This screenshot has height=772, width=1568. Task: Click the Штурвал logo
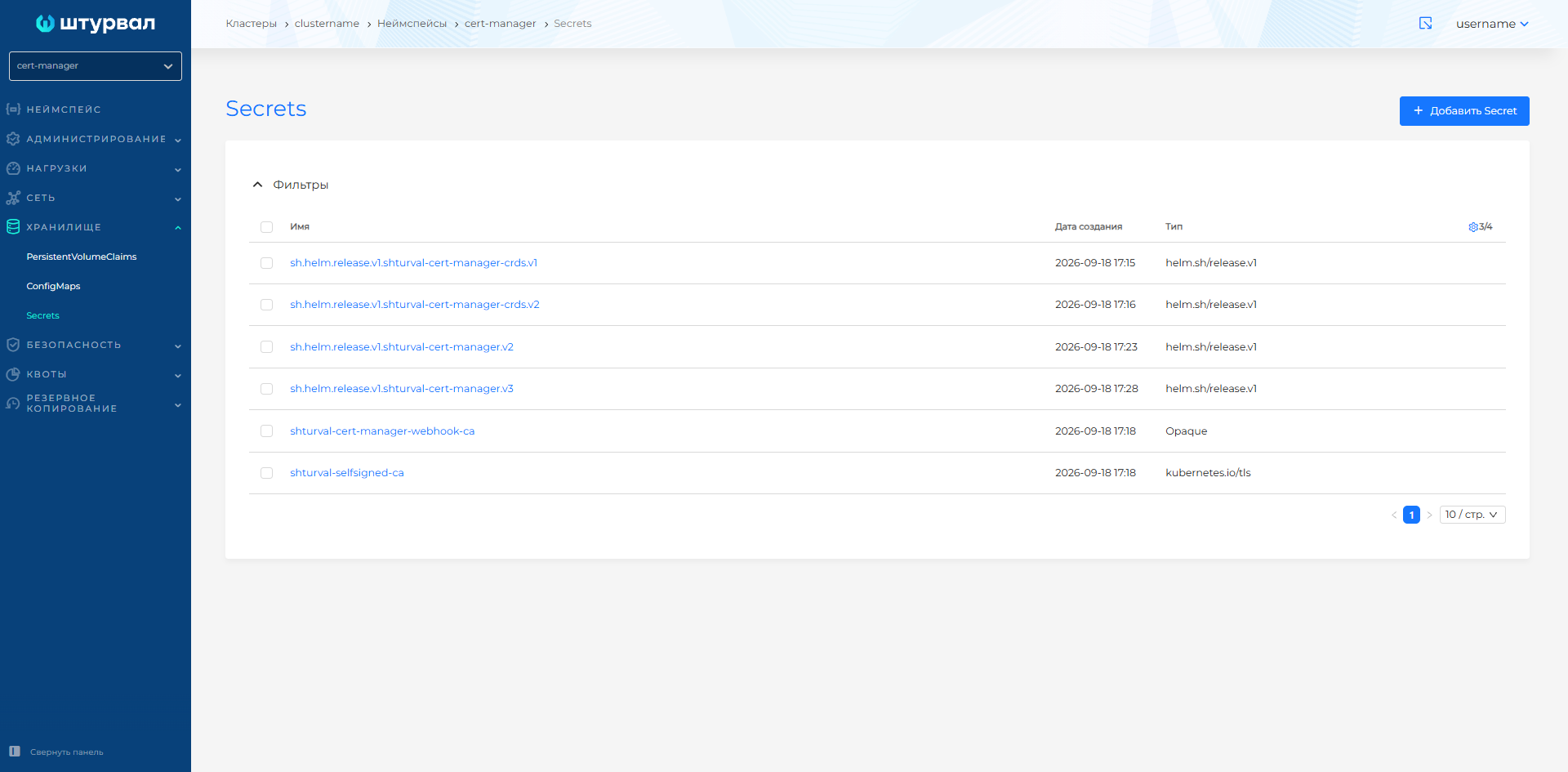click(x=96, y=24)
